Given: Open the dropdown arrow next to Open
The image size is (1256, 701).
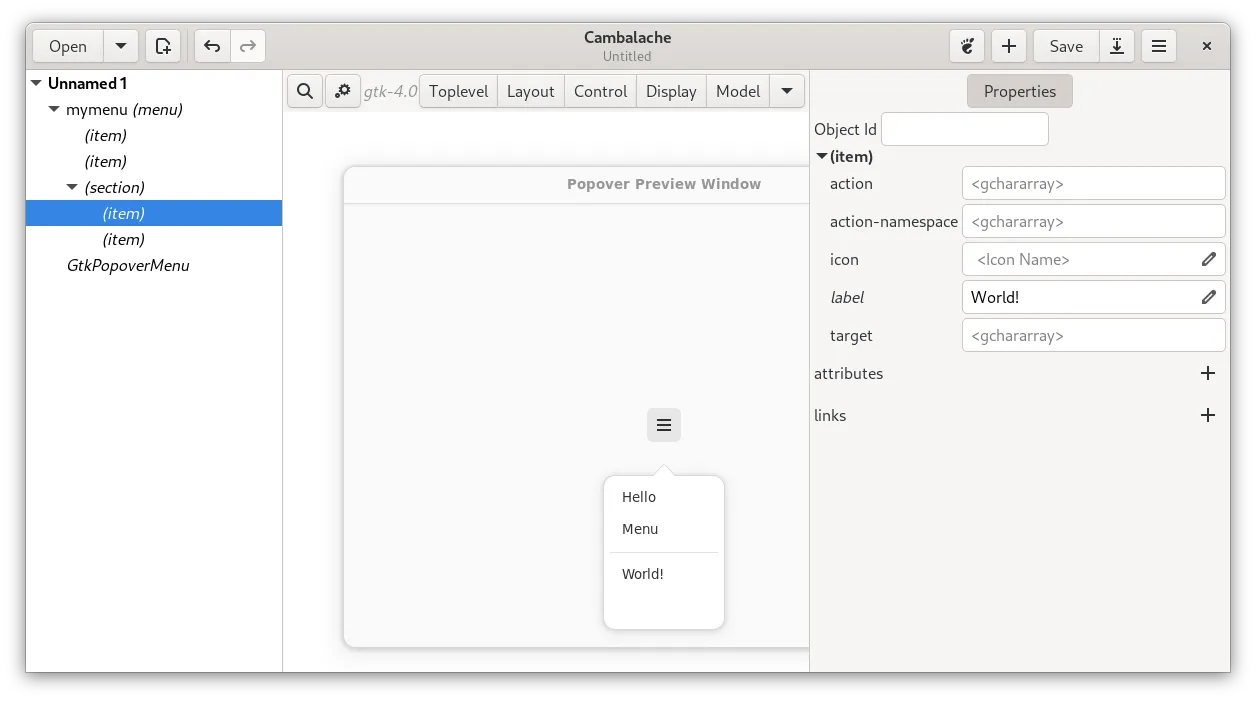Looking at the screenshot, I should click(x=121, y=46).
